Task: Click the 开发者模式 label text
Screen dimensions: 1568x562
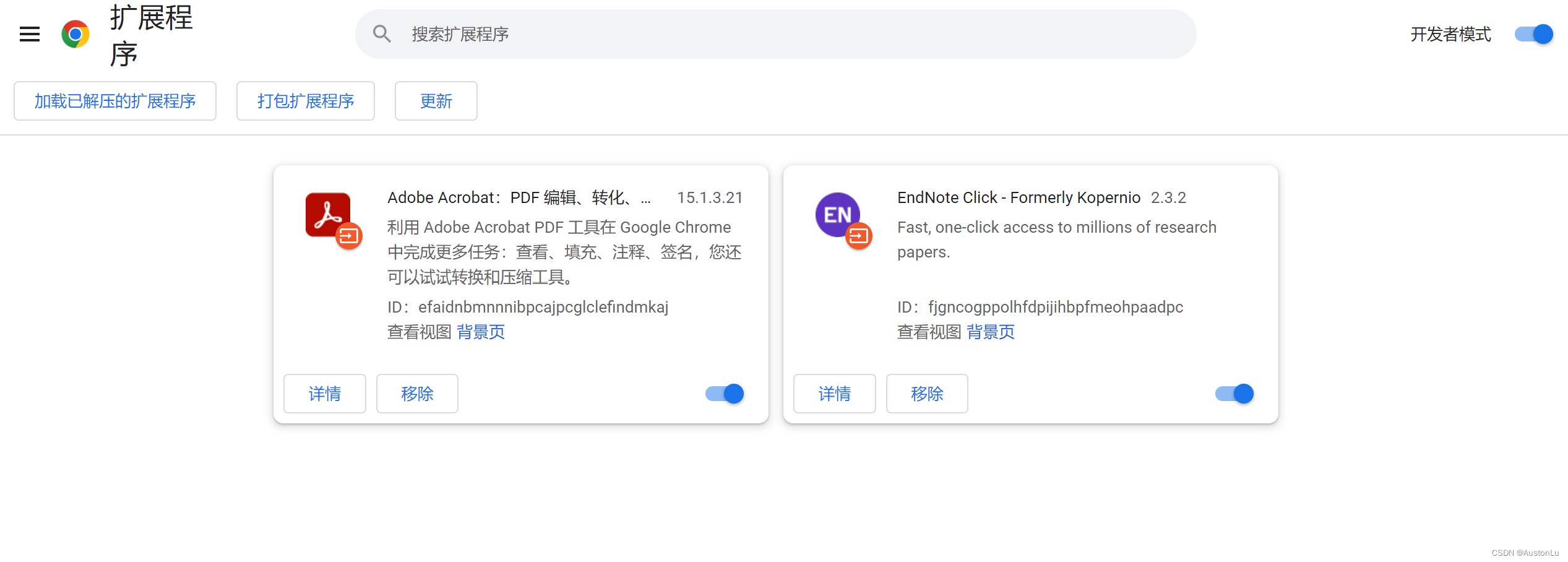Action: [x=1450, y=34]
